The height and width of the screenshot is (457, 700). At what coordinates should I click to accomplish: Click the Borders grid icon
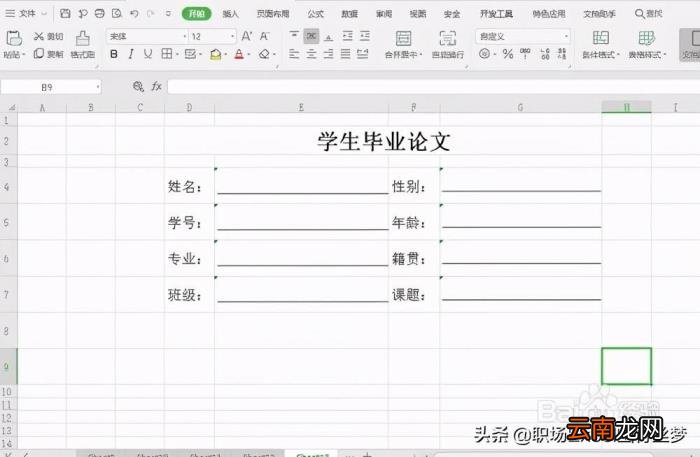pyautogui.click(x=167, y=54)
